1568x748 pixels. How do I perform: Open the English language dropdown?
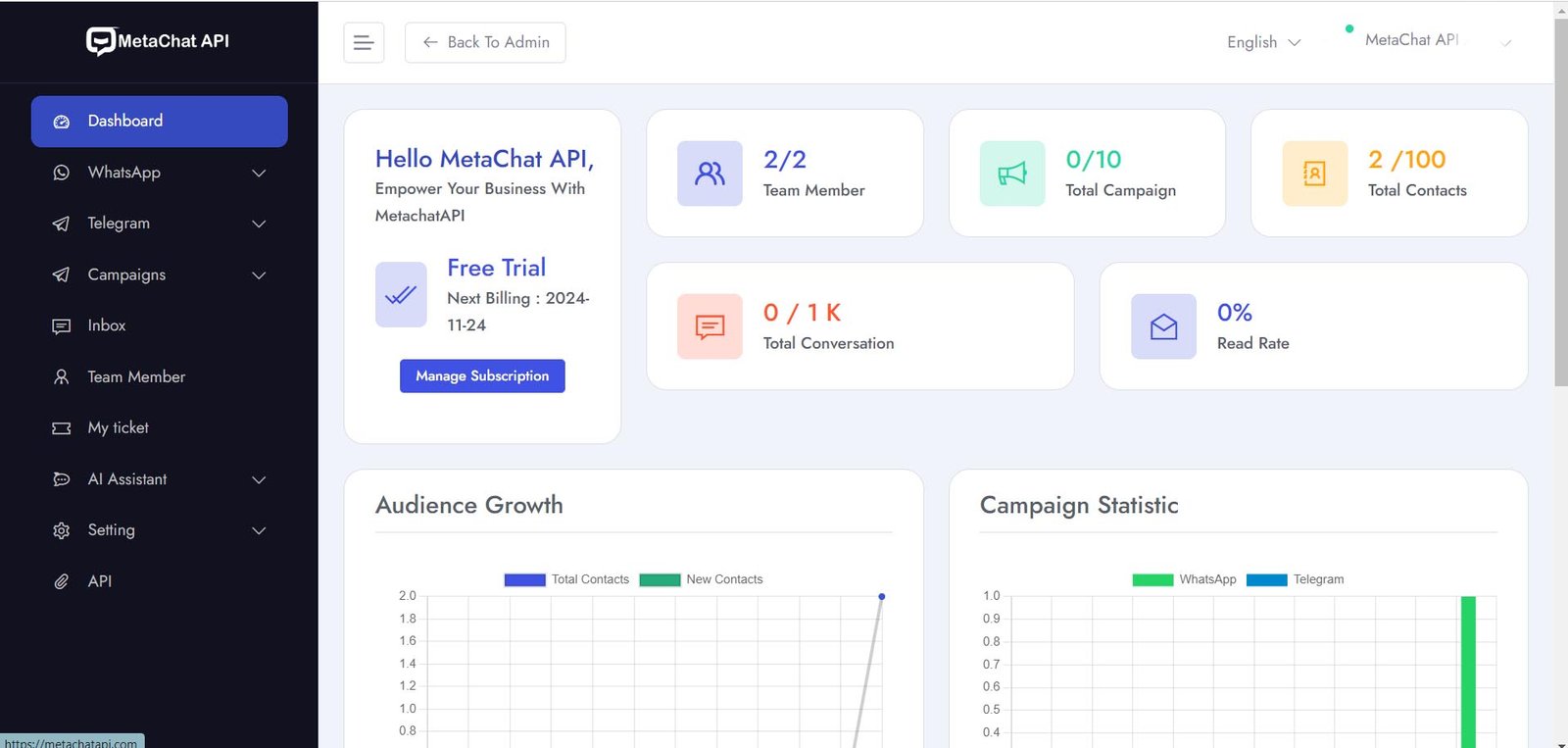pos(1263,42)
